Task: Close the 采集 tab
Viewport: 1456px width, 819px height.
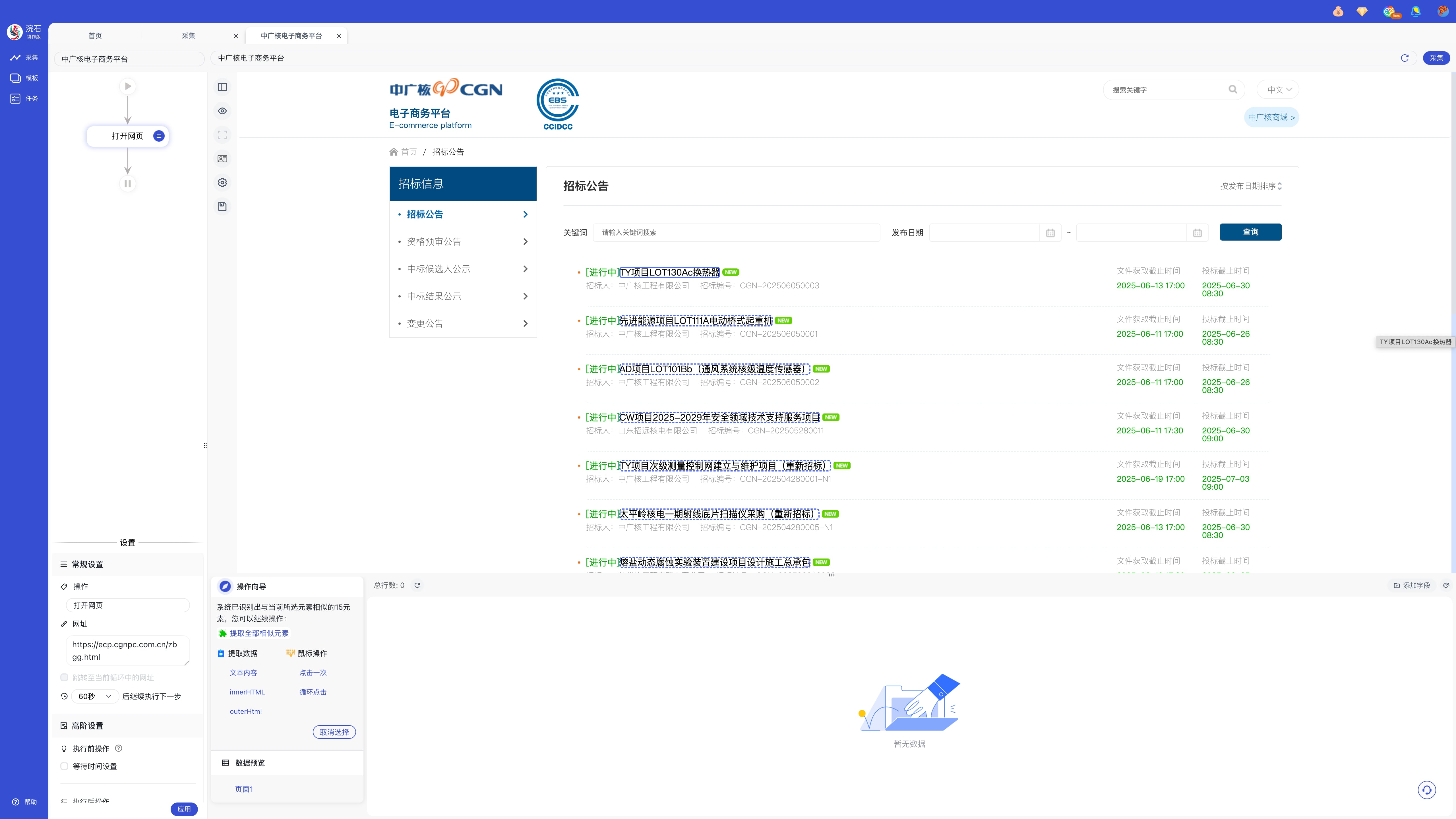Action: coord(236,36)
